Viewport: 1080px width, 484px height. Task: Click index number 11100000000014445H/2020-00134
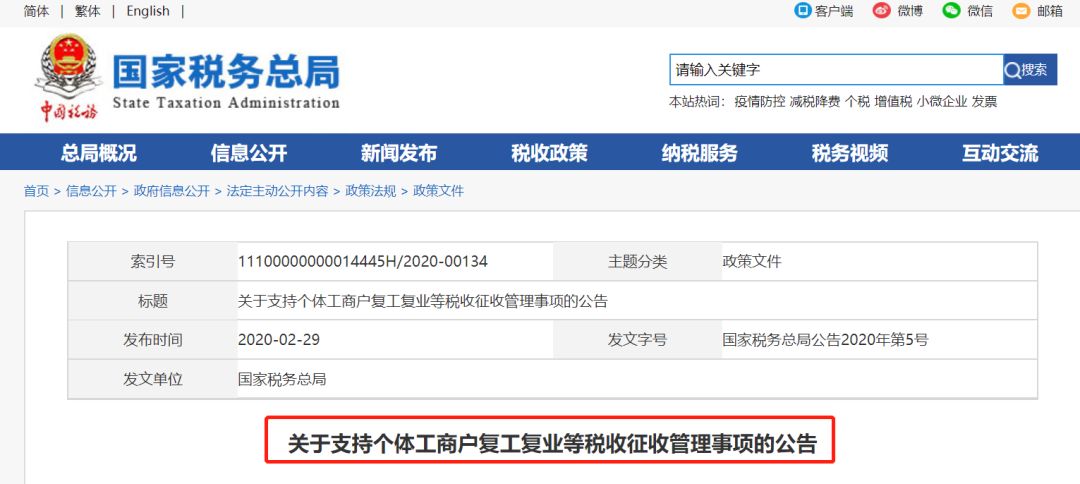pos(362,262)
